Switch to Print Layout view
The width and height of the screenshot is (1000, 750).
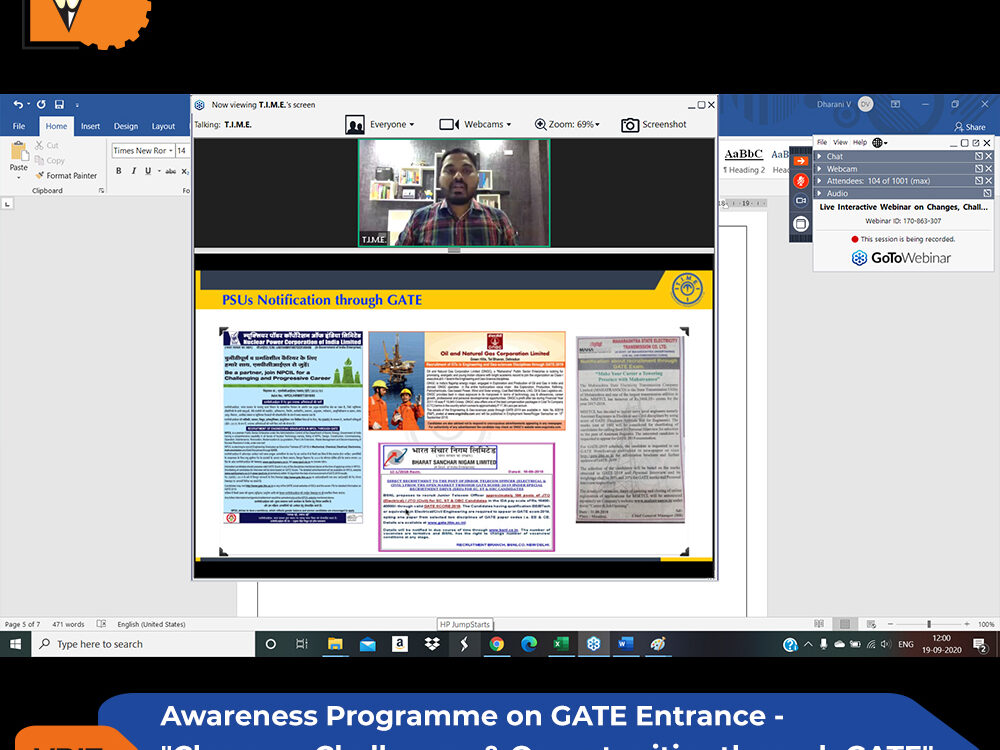click(x=845, y=624)
